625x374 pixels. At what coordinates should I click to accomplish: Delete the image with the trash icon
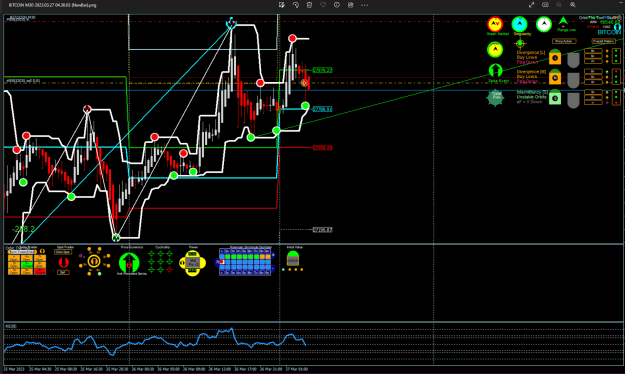pos(309,5)
